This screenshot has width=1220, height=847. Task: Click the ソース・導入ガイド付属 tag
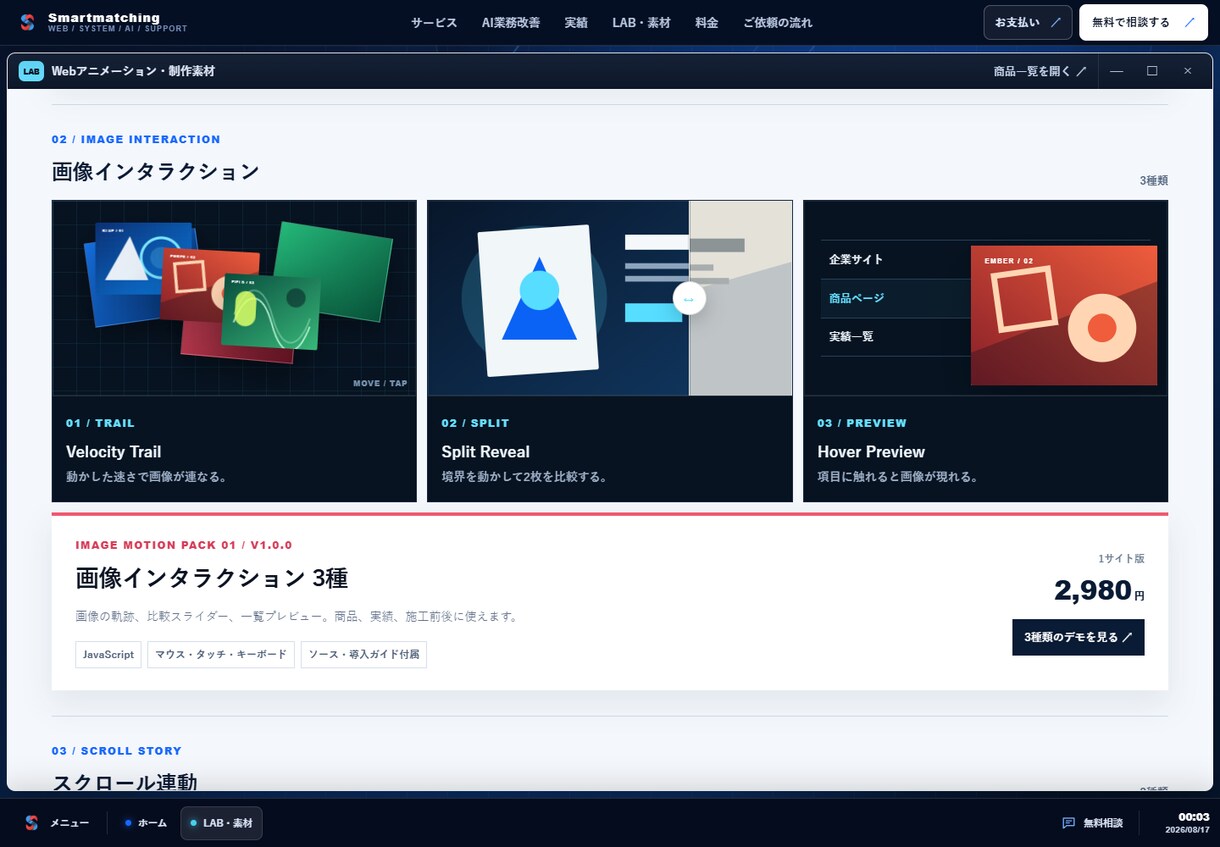coord(364,655)
